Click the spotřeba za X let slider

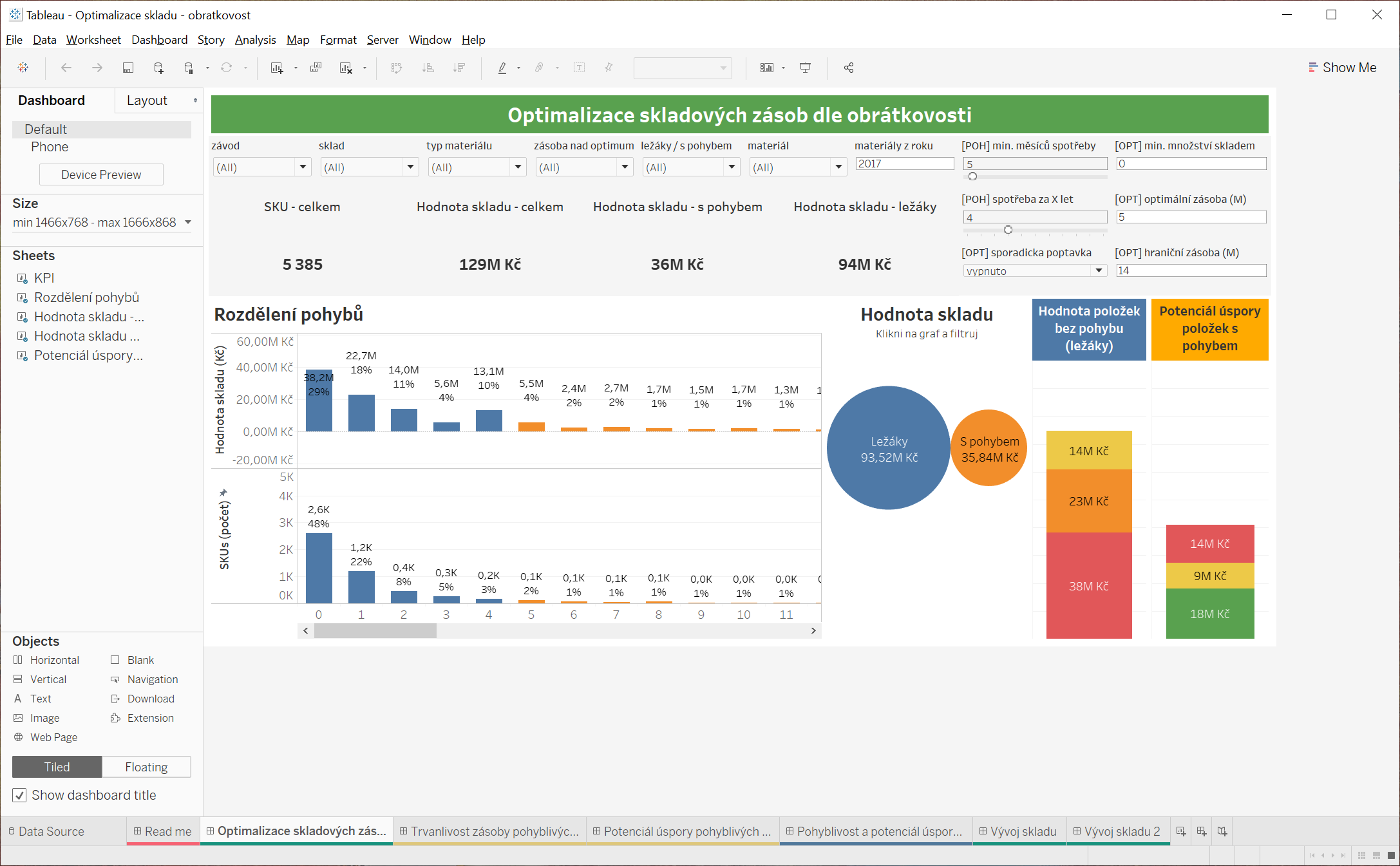point(1008,230)
